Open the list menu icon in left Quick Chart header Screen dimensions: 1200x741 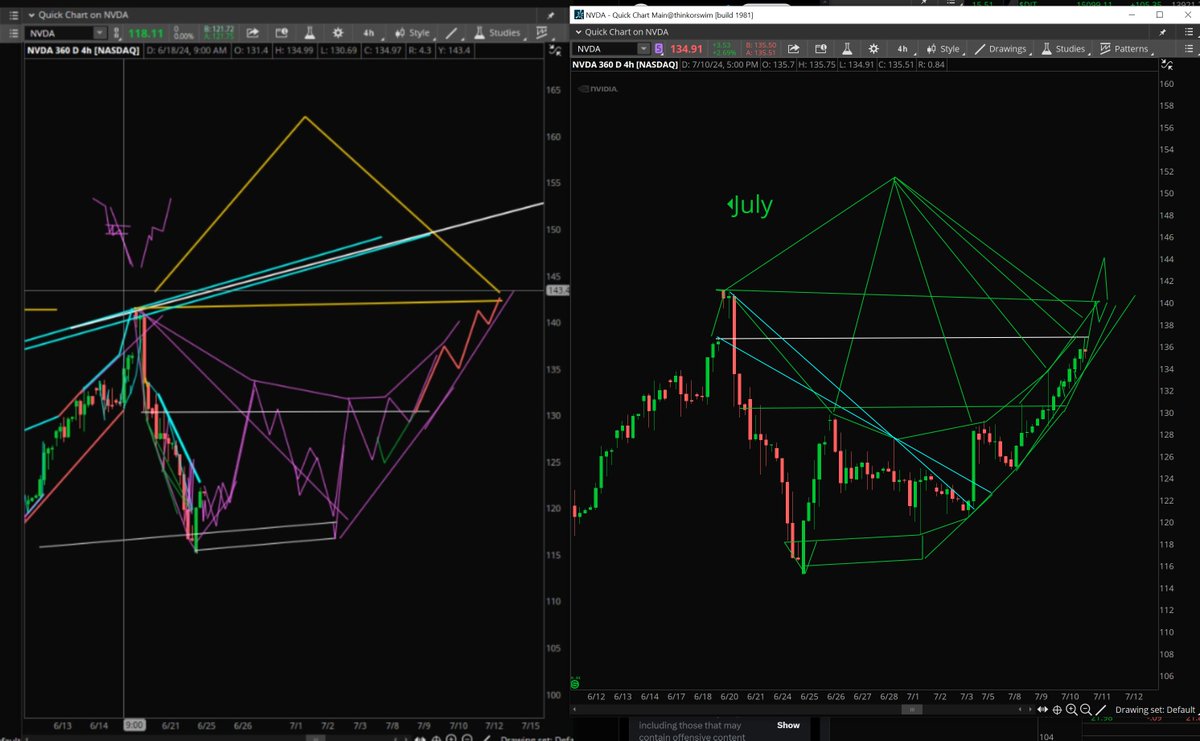click(x=13, y=16)
